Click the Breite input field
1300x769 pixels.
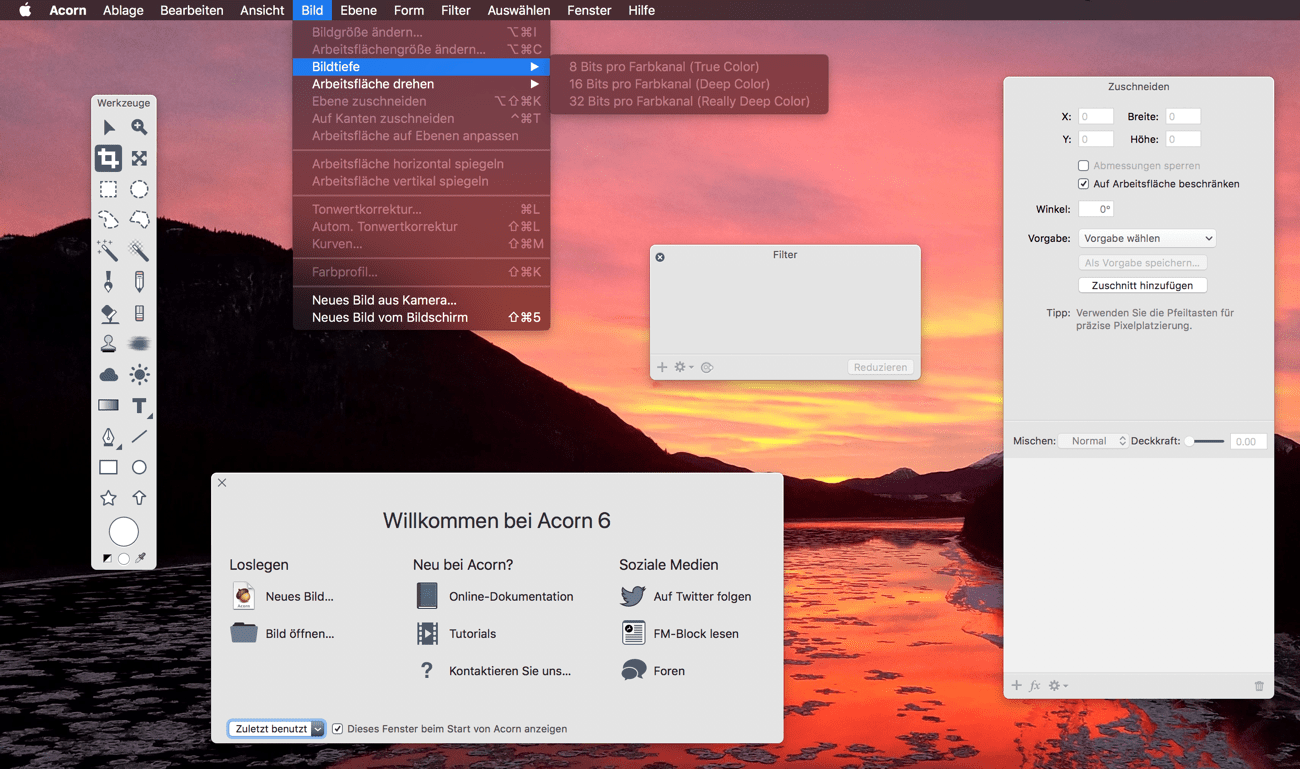[1183, 117]
